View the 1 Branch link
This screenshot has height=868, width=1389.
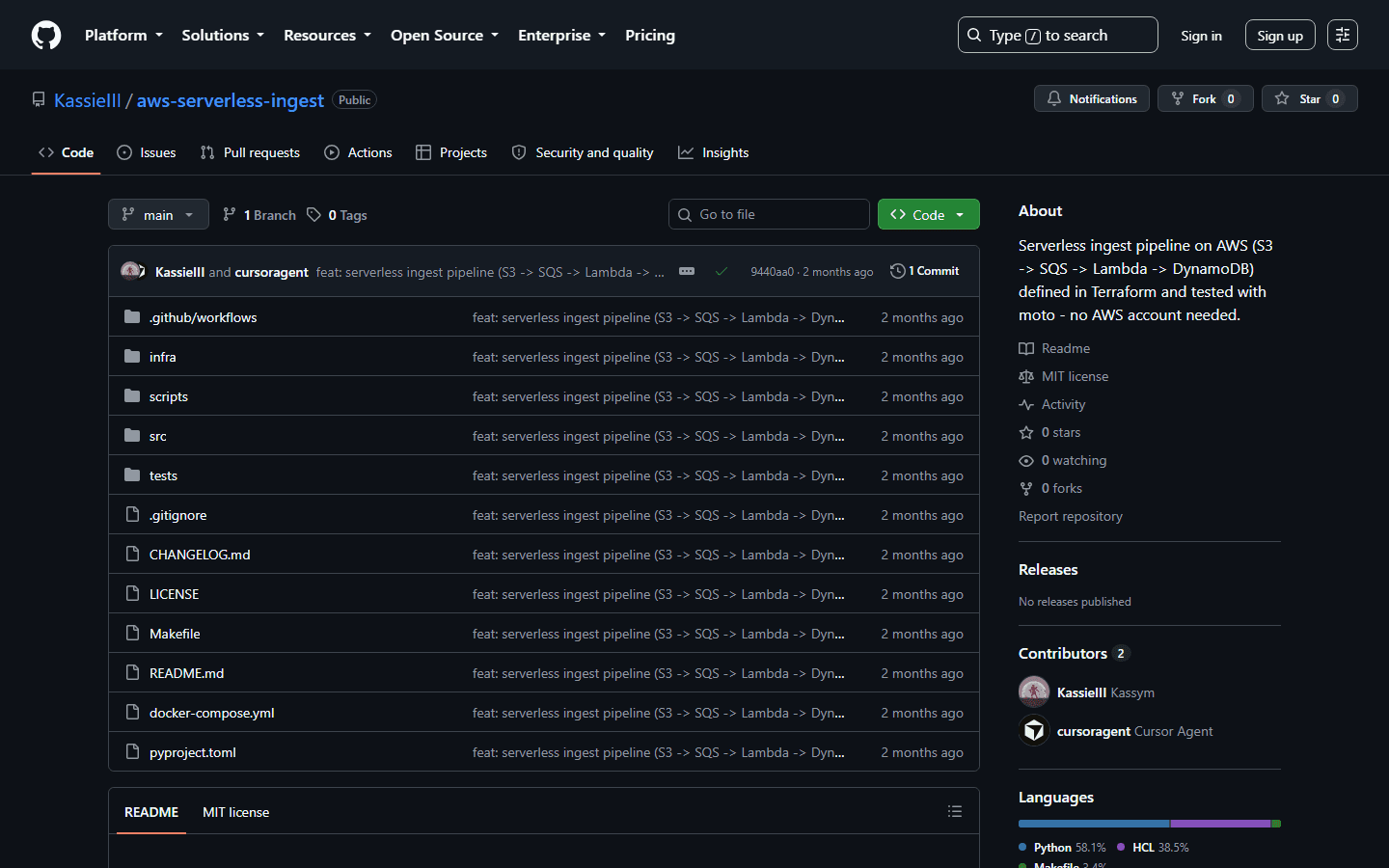[259, 215]
